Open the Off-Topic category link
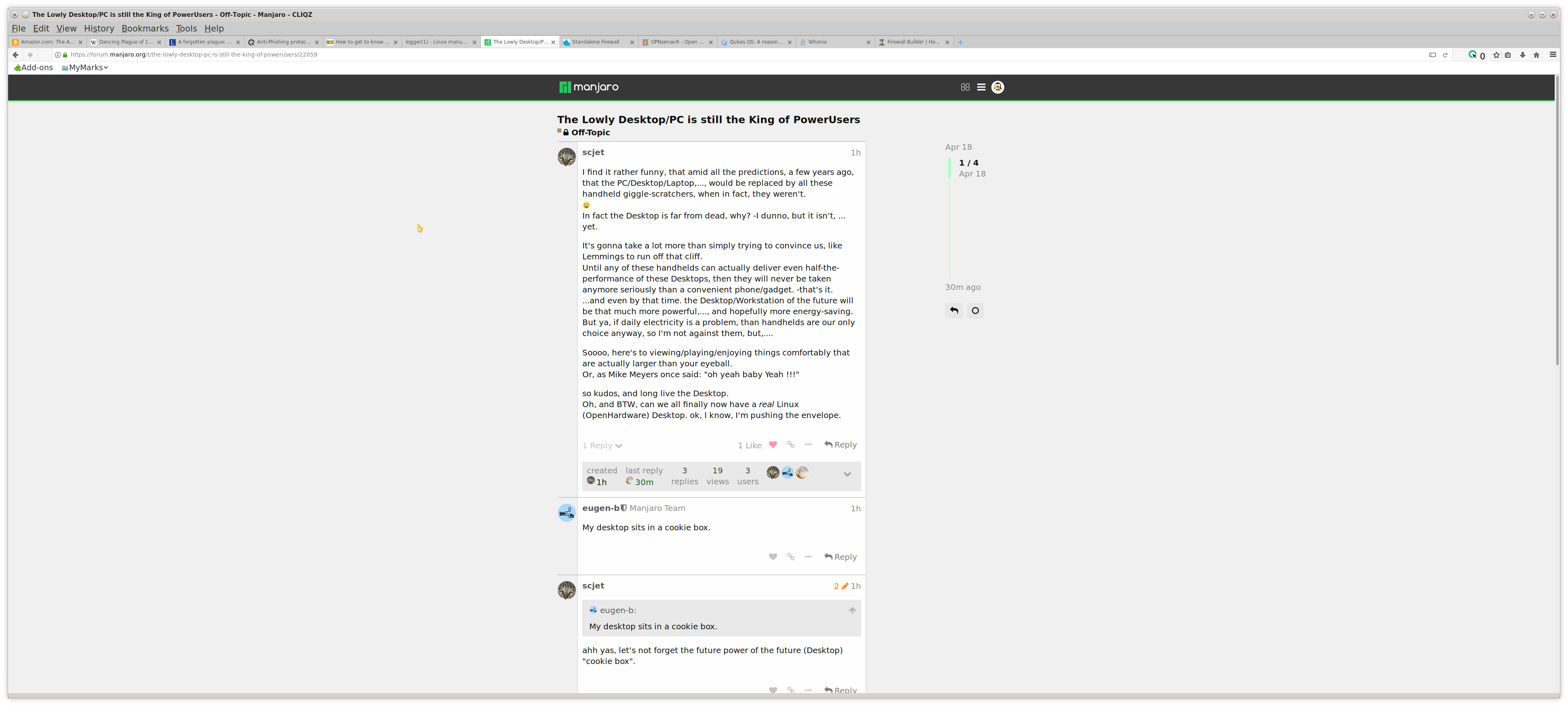 coord(590,132)
